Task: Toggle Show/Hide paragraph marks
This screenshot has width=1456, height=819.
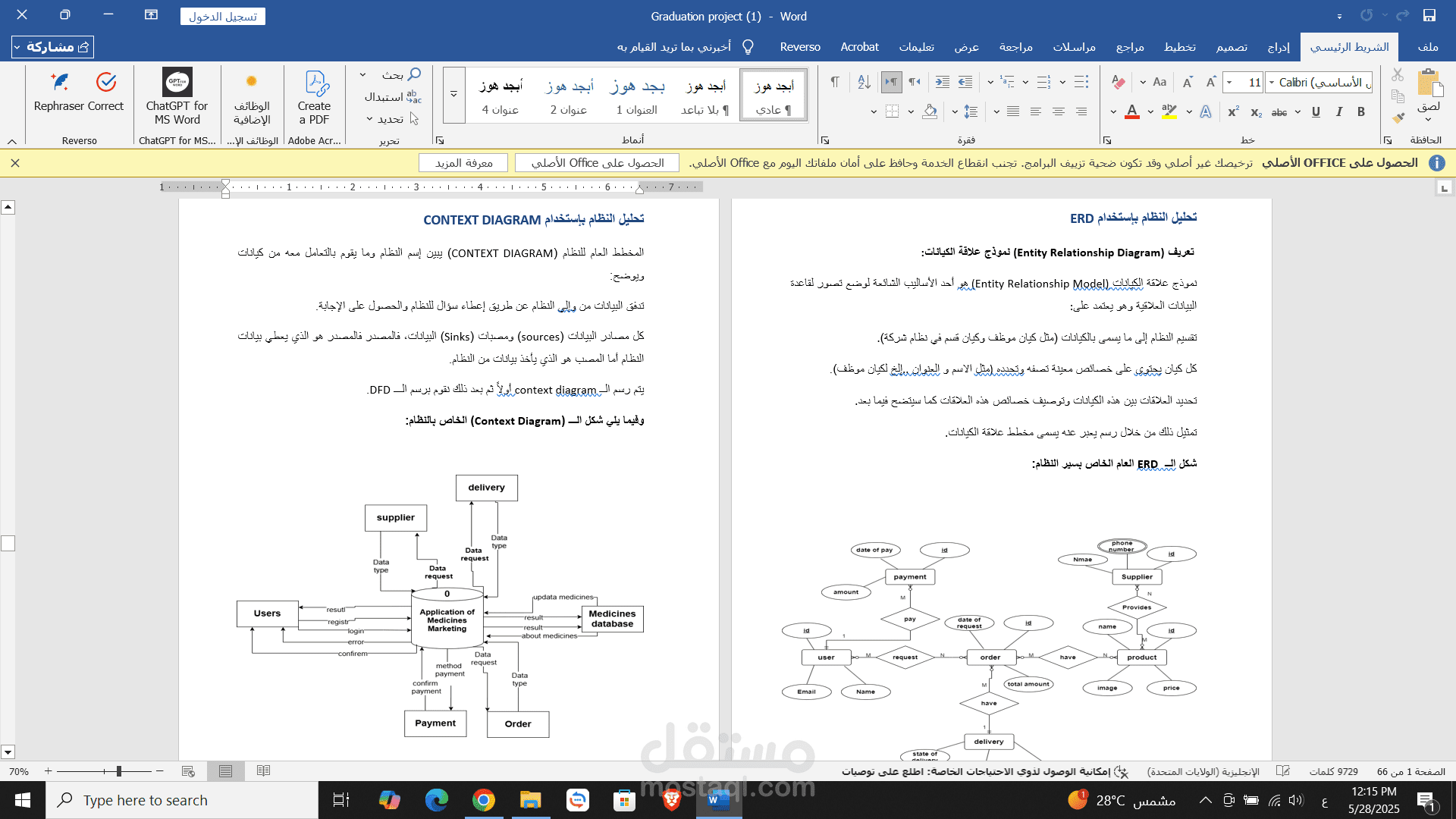Action: 834,82
